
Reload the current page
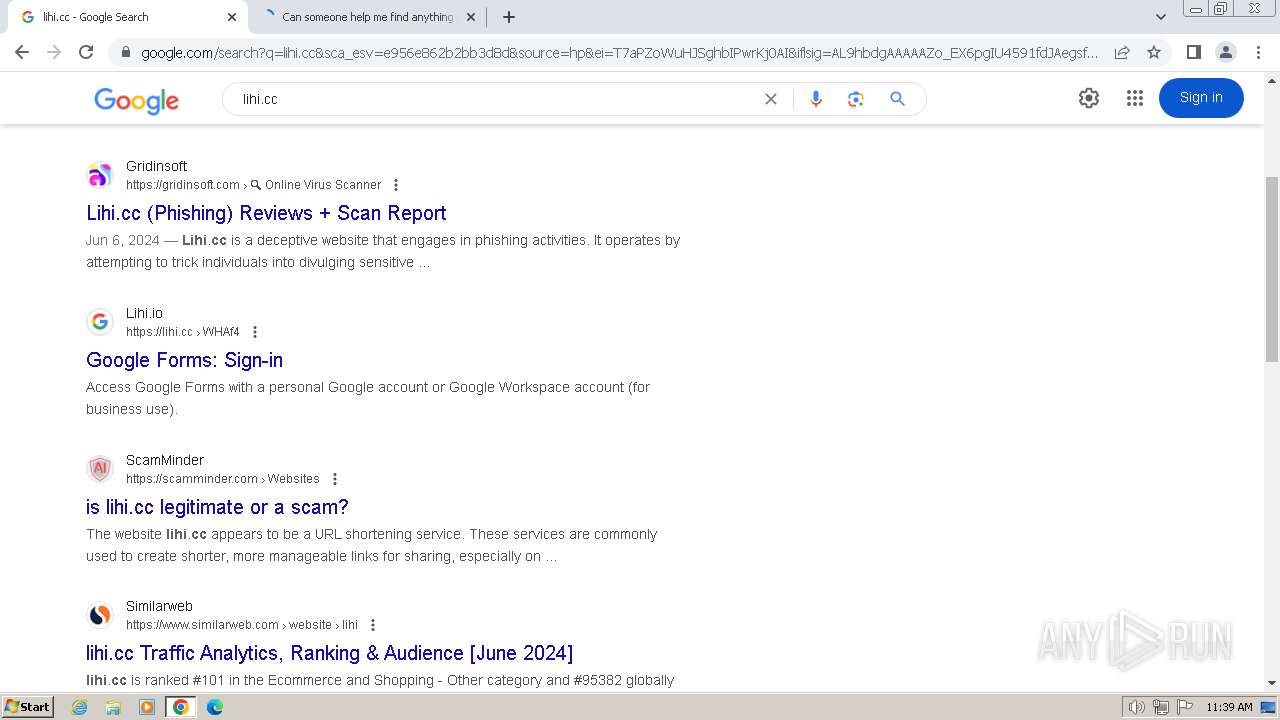pos(86,52)
